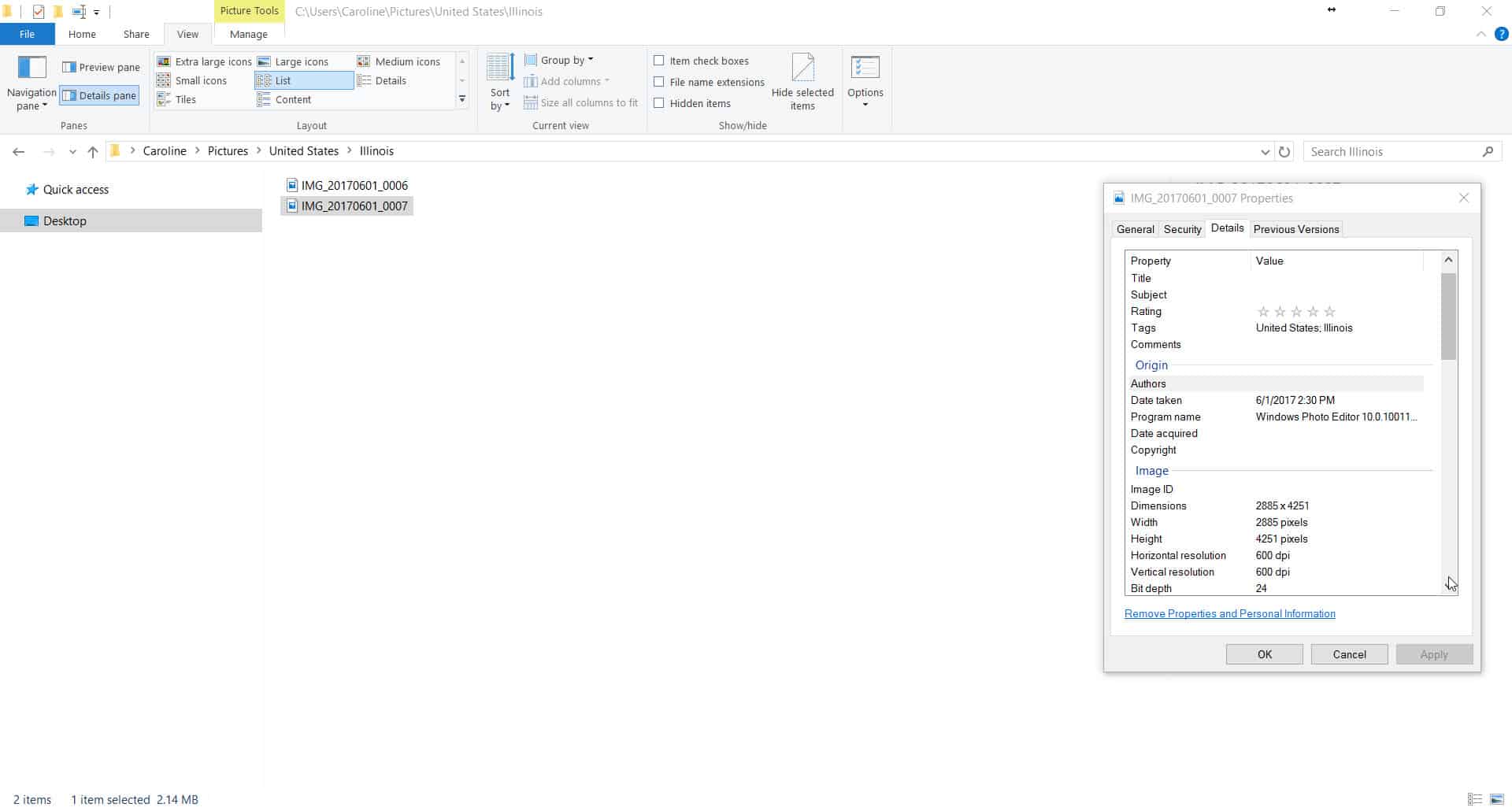This screenshot has height=811, width=1512.
Task: Click Hide selected items icon
Action: [x=802, y=69]
